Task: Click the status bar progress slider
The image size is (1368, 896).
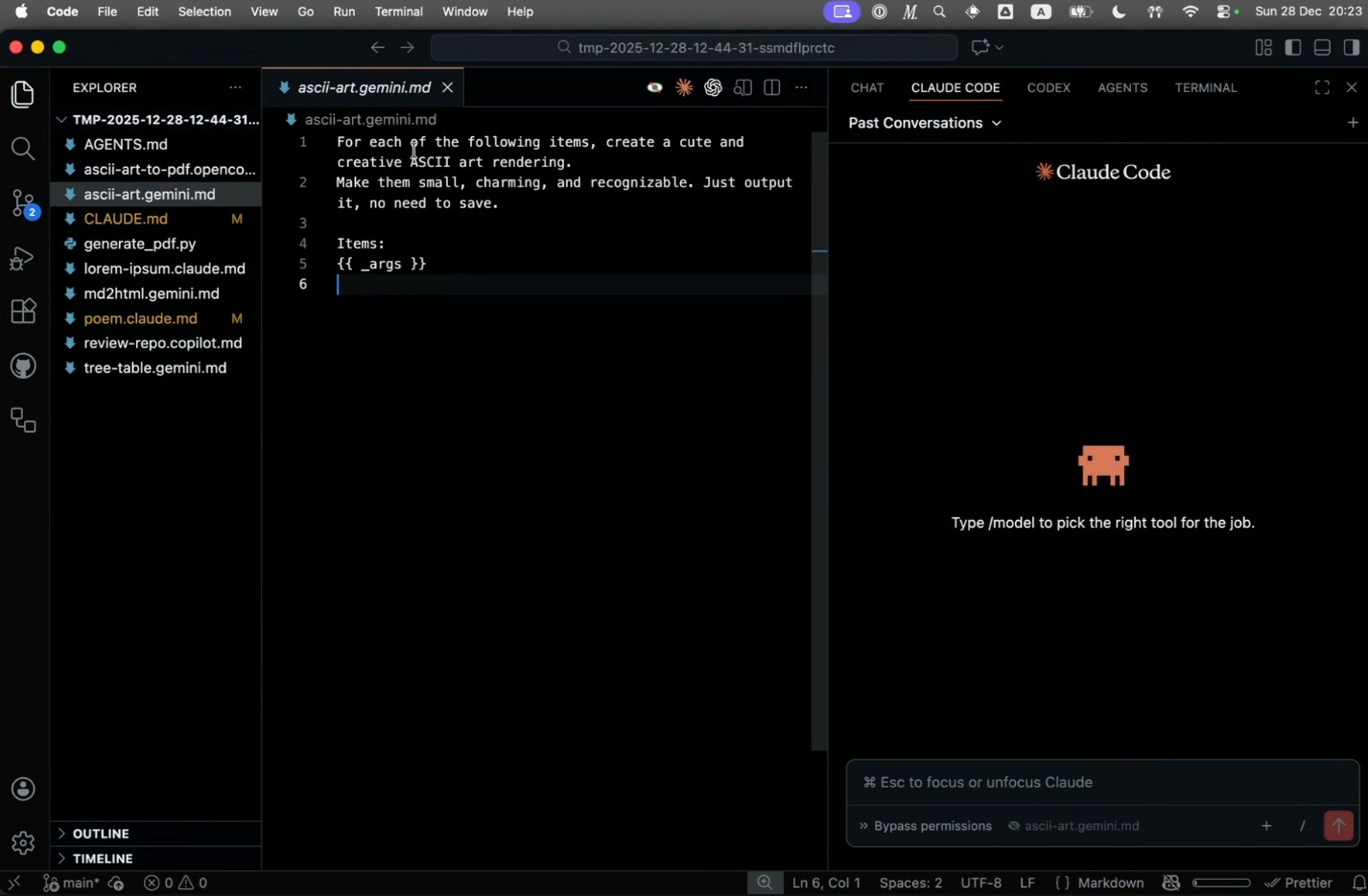Action: (x=1221, y=883)
